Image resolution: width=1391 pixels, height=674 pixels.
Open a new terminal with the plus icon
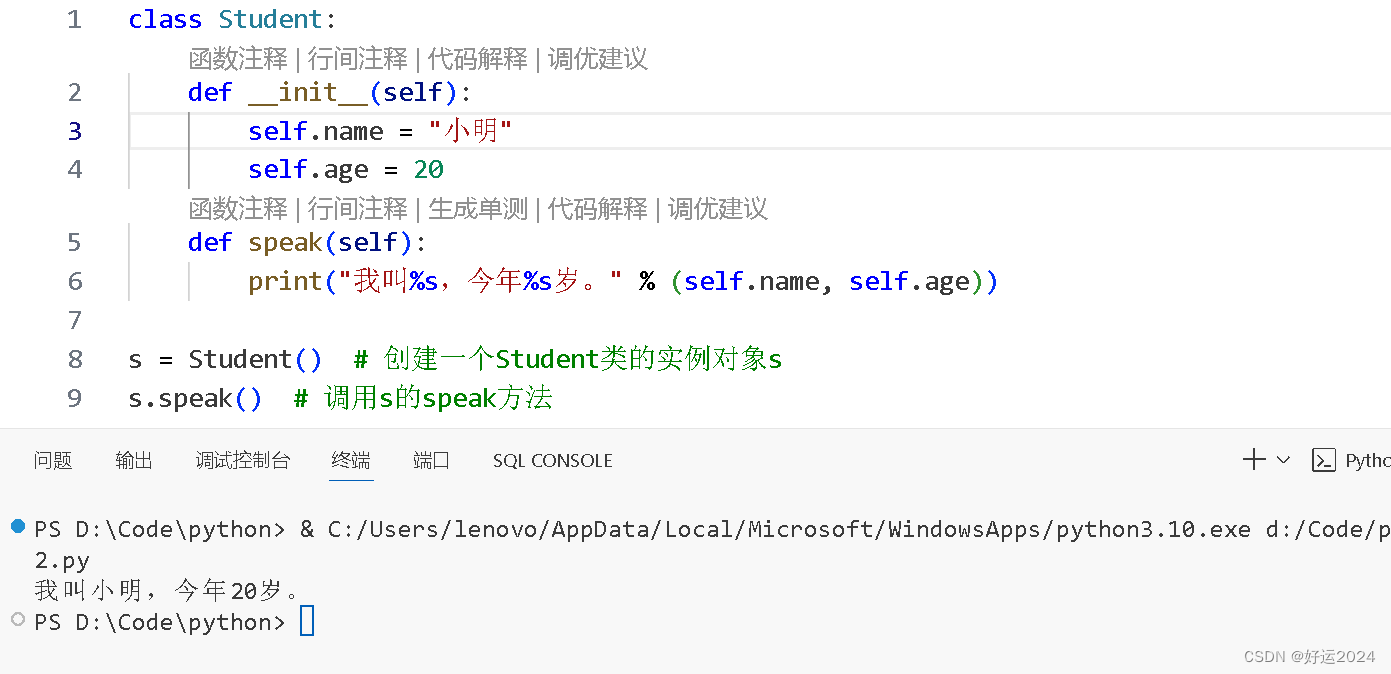click(x=1253, y=459)
